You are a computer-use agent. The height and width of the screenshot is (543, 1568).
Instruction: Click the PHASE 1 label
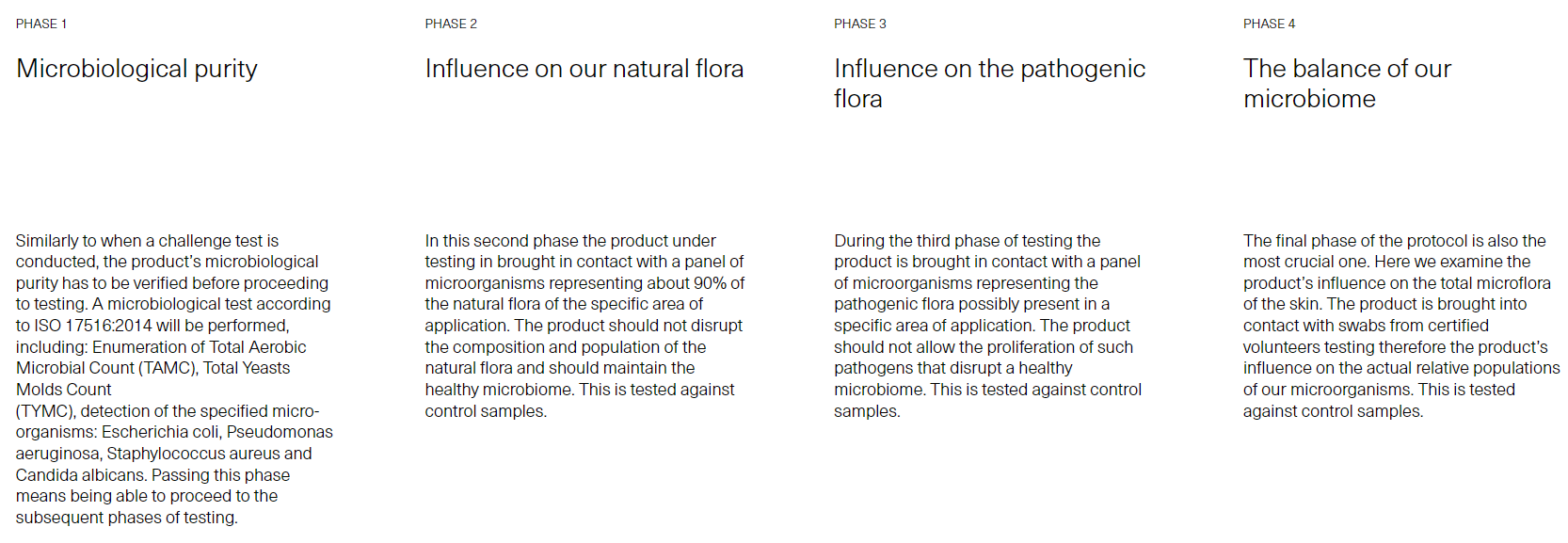coord(41,24)
